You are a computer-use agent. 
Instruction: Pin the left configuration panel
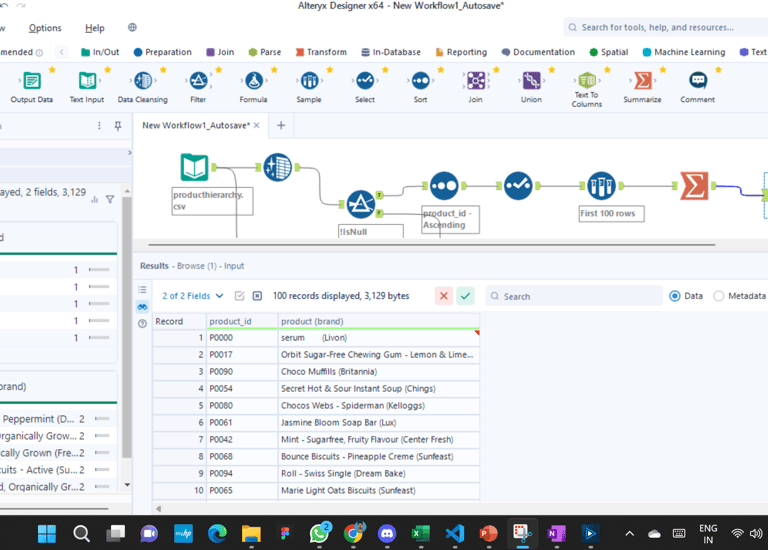118,126
